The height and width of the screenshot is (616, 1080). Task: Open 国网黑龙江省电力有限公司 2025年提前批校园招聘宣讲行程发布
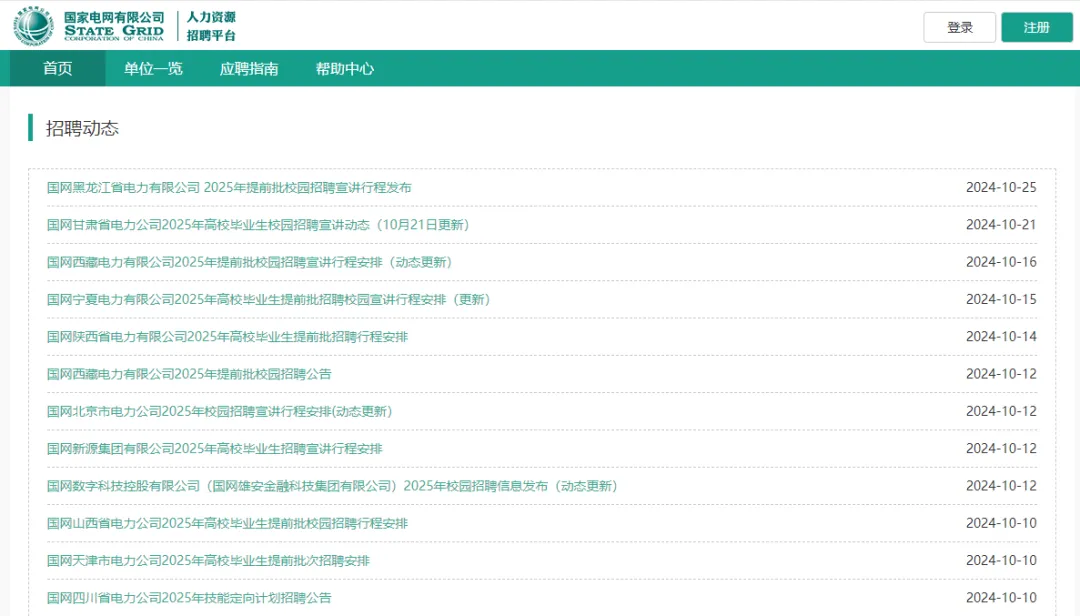tap(229, 187)
